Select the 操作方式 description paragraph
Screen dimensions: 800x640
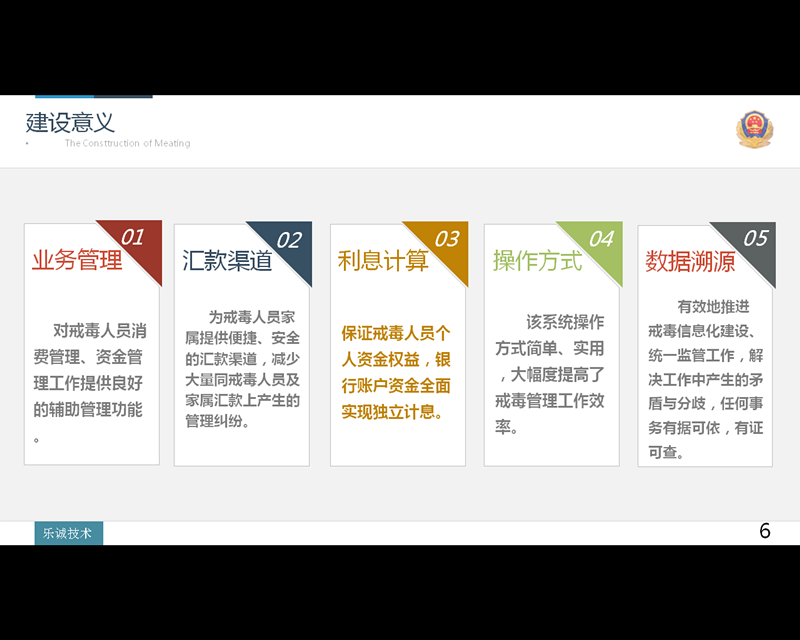click(x=550, y=374)
